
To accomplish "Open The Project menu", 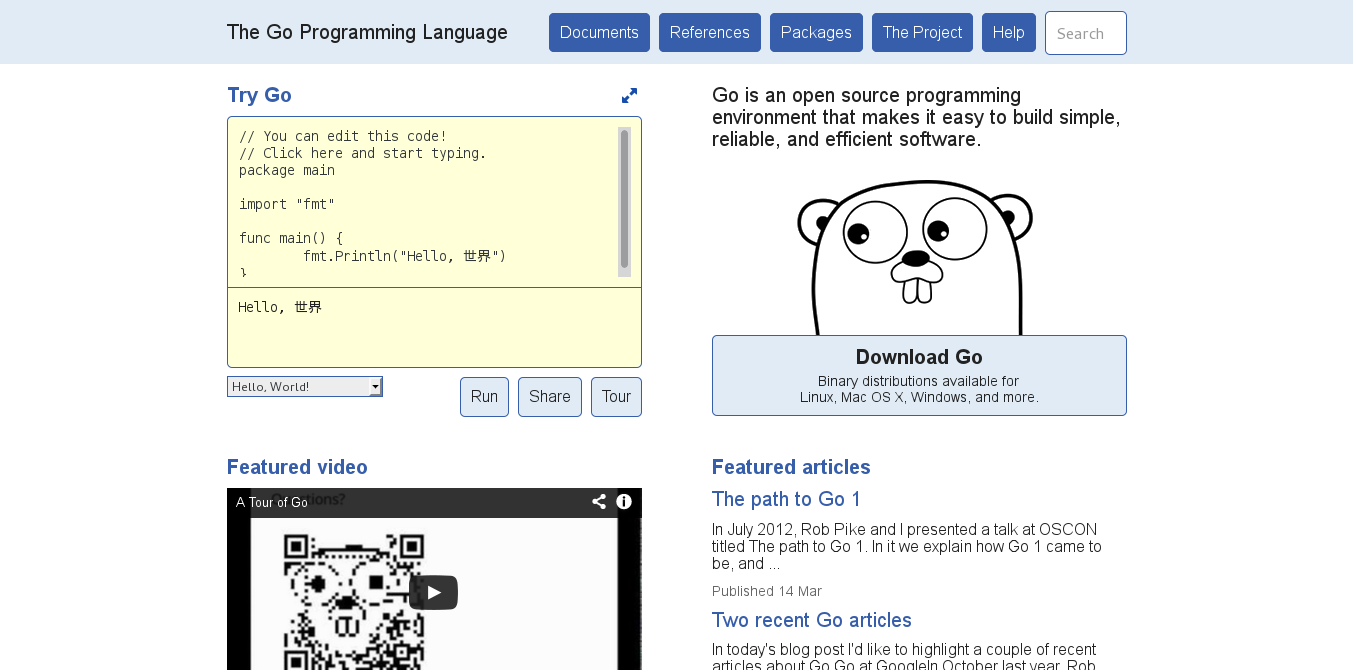I will (922, 33).
